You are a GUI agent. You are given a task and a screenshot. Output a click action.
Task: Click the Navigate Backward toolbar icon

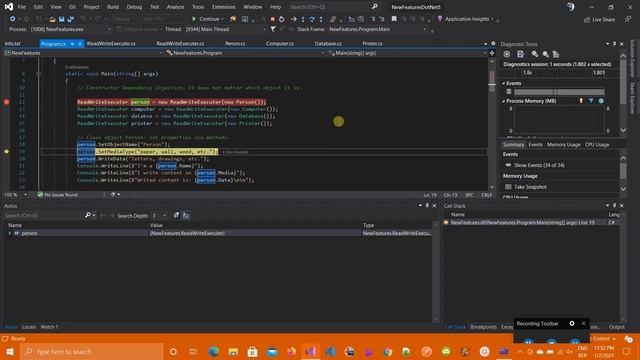point(13,19)
